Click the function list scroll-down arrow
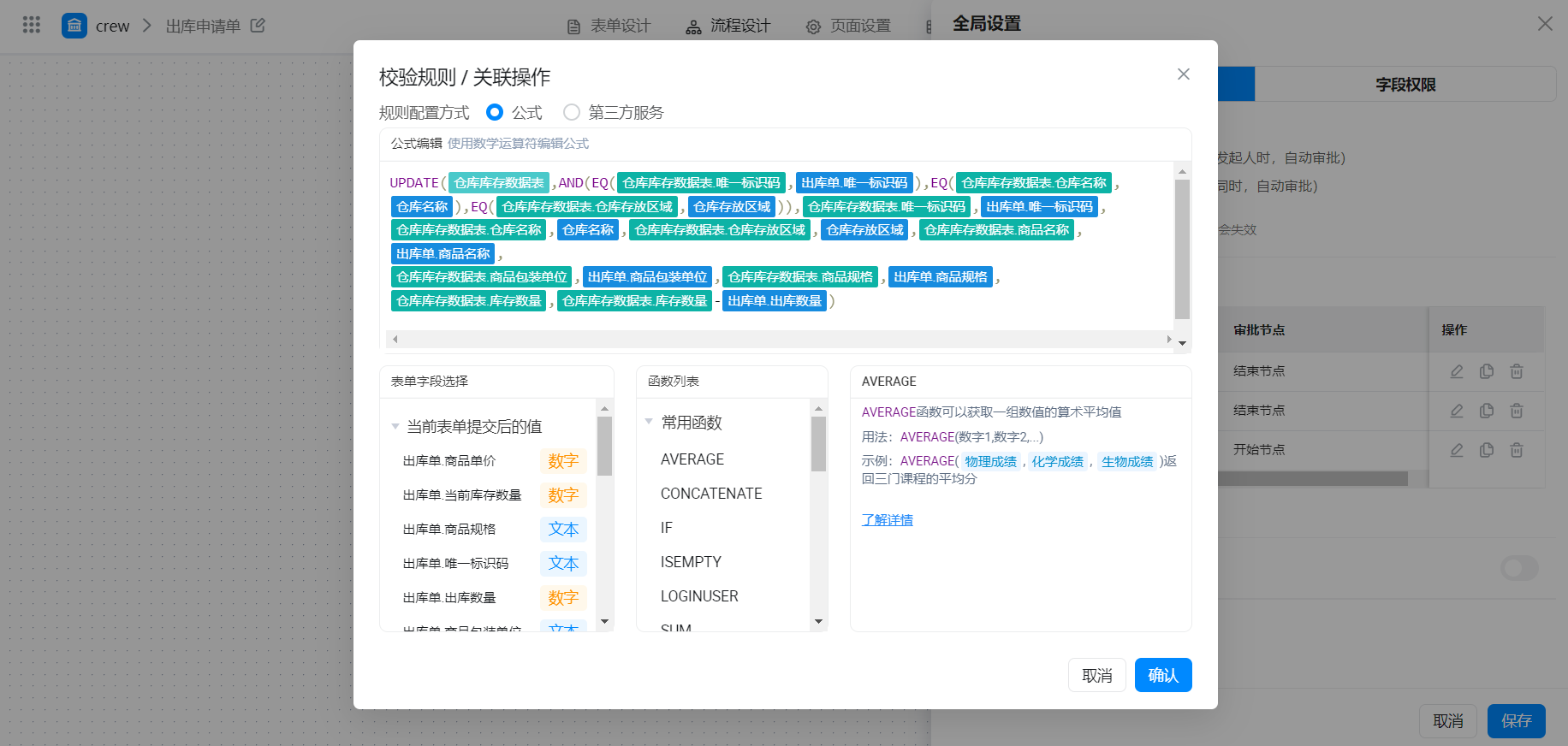 pos(818,622)
